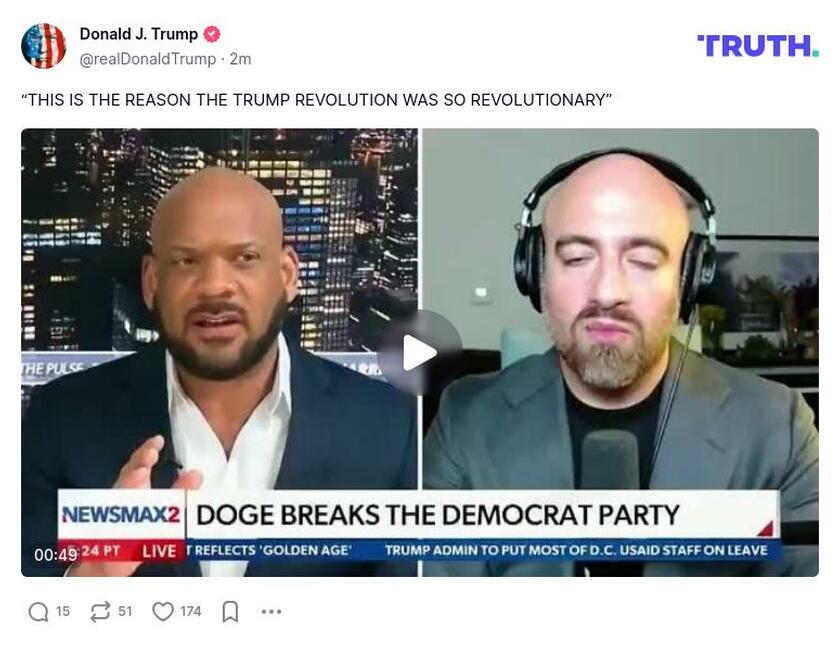Click the right video panel with headphones guest
The height and width of the screenshot is (649, 840).
click(620, 353)
